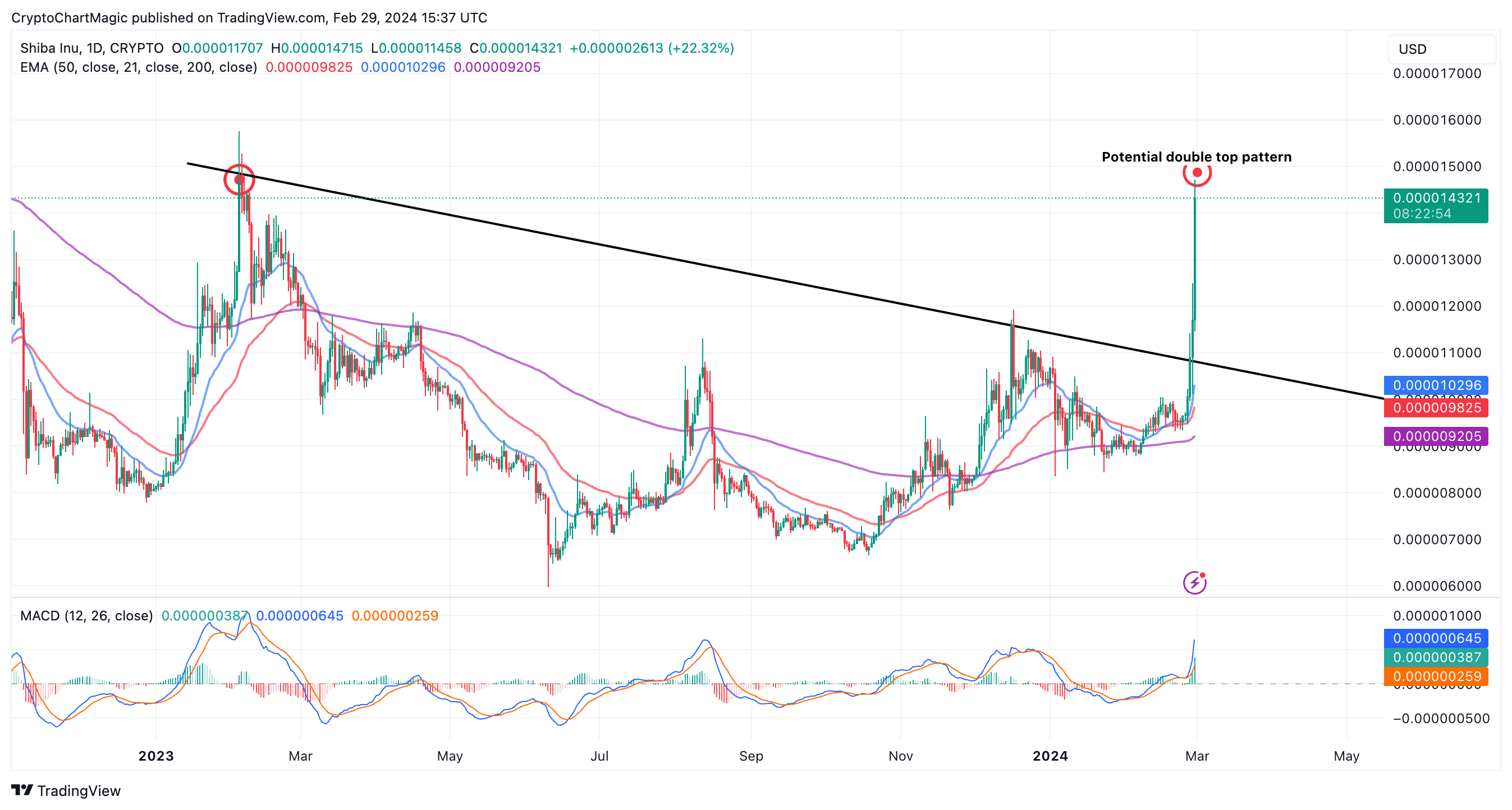Click the MACD (12, 26, close) indicator legend
The height and width of the screenshot is (810, 1512).
[86, 615]
